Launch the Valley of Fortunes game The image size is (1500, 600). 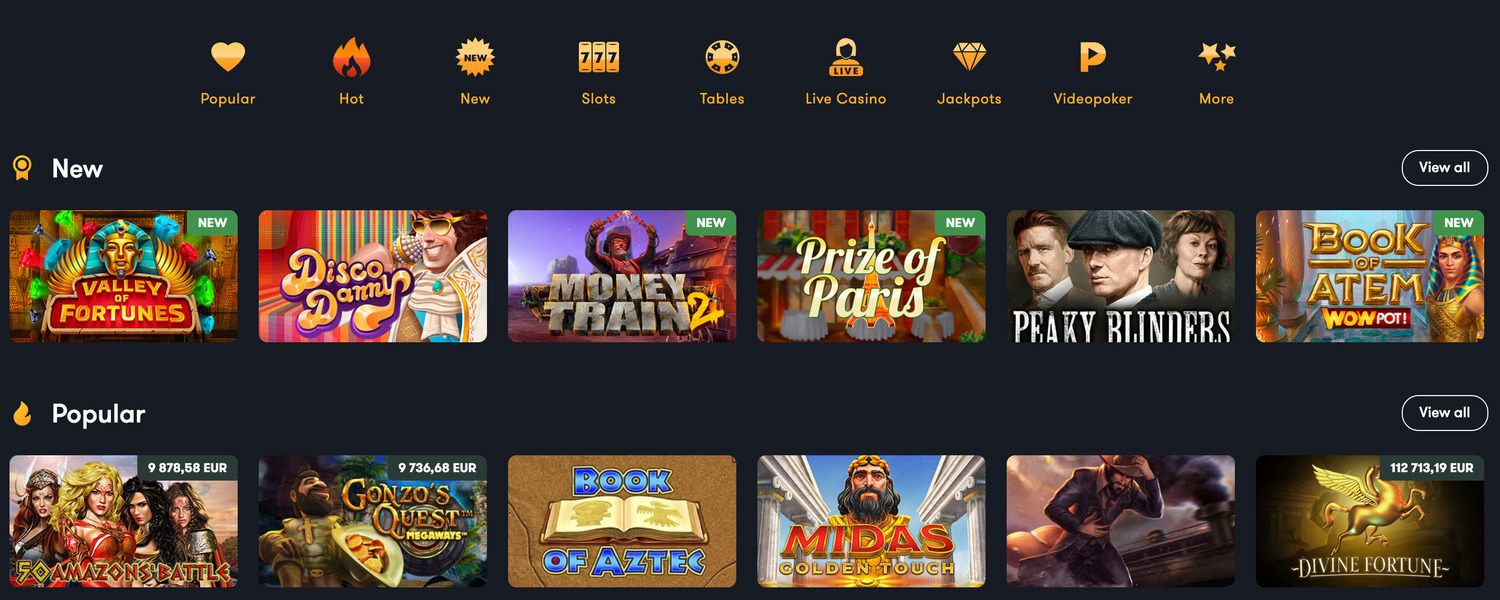click(124, 276)
